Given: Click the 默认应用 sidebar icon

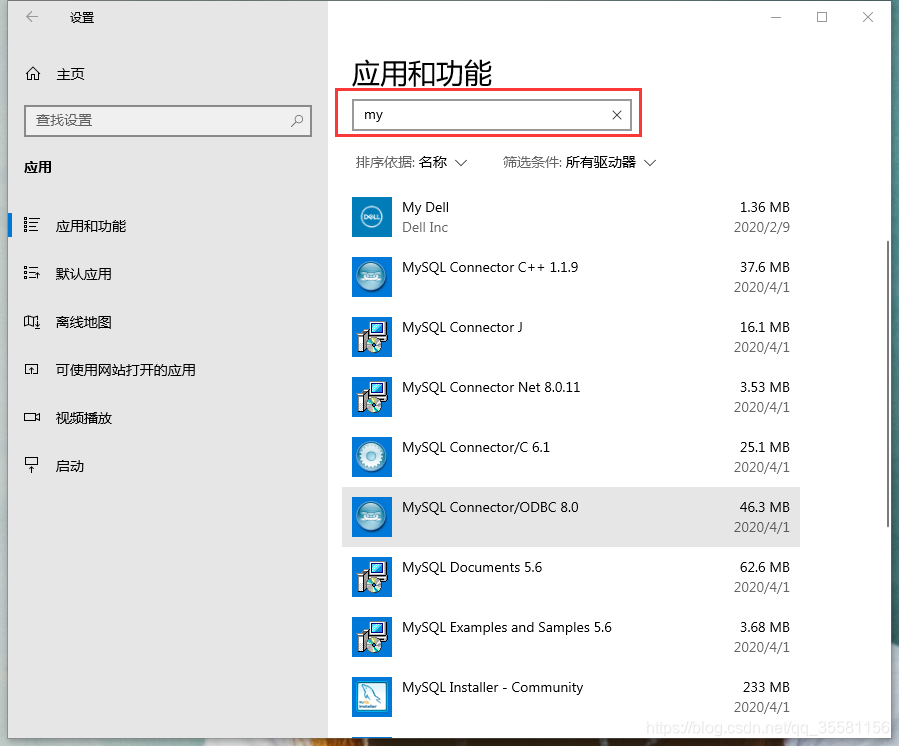Looking at the screenshot, I should pyautogui.click(x=32, y=273).
